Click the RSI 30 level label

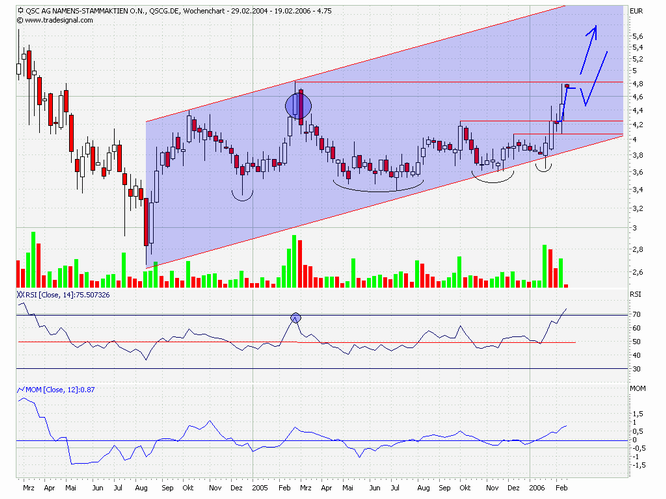(636, 369)
